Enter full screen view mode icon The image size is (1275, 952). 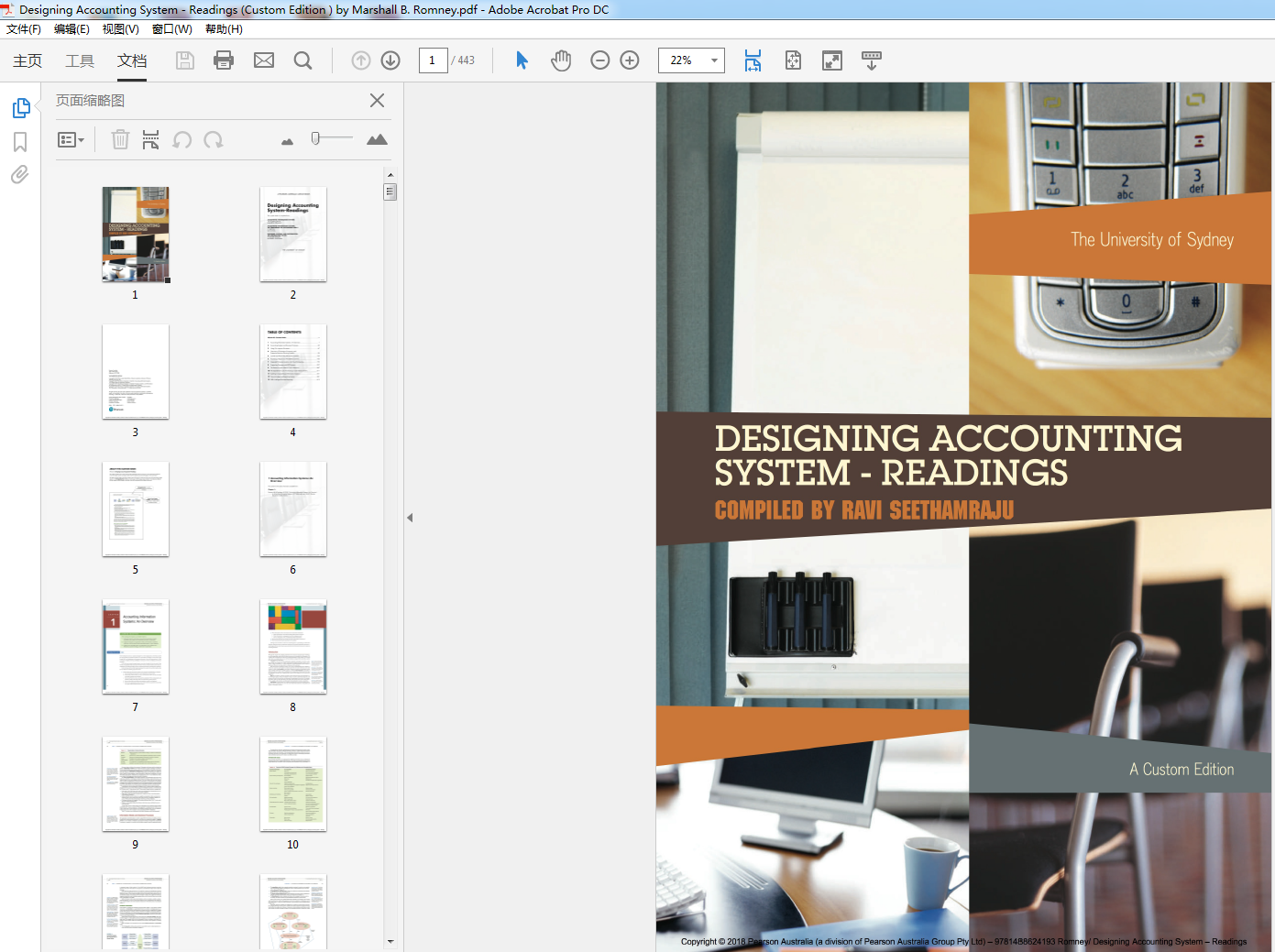[x=832, y=60]
